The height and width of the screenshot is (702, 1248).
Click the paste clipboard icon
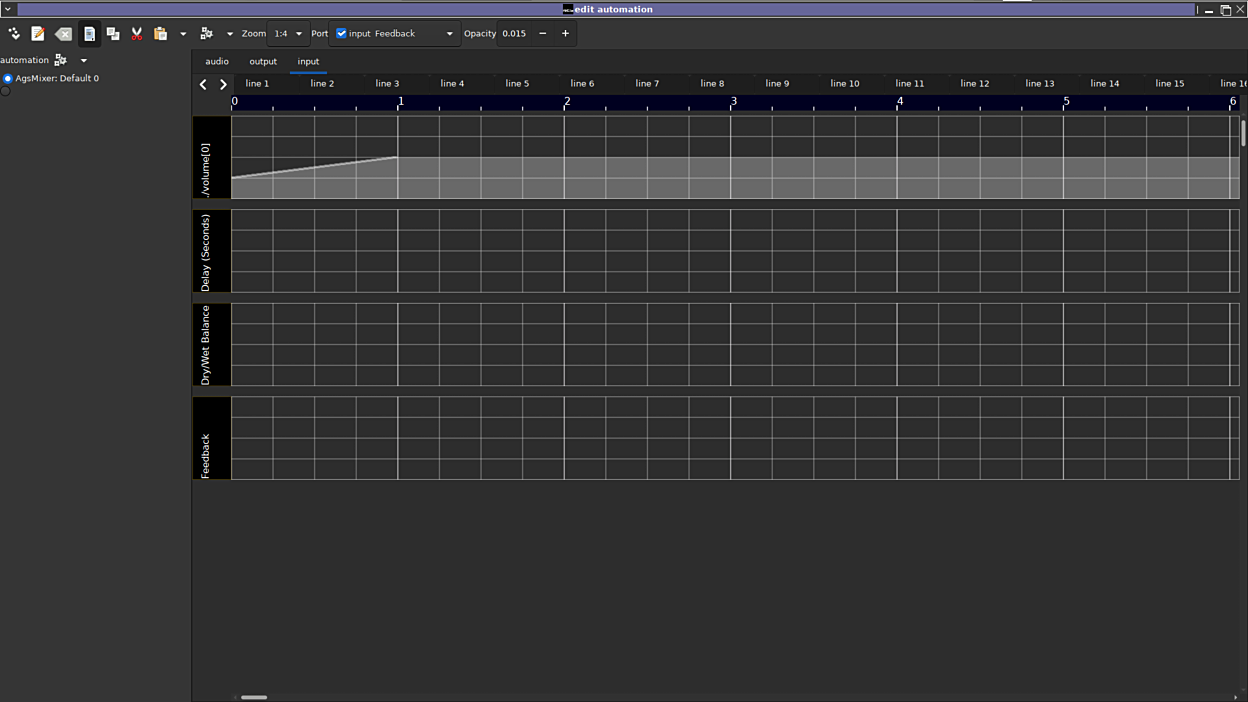coord(160,34)
